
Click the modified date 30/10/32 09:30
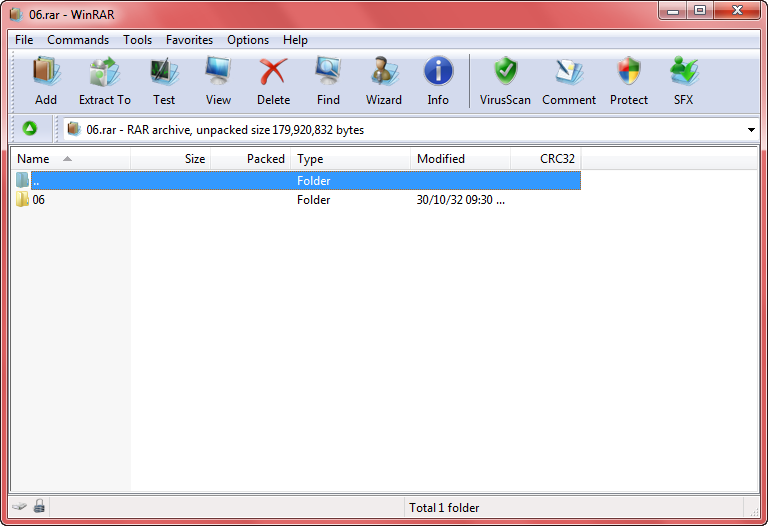coord(460,200)
